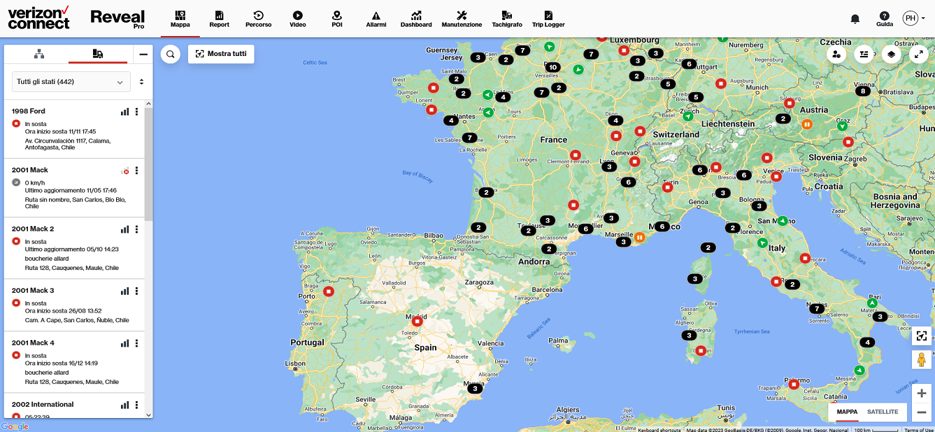Open the Mappa tab in top navigation
This screenshot has width=935, height=432.
(x=179, y=19)
